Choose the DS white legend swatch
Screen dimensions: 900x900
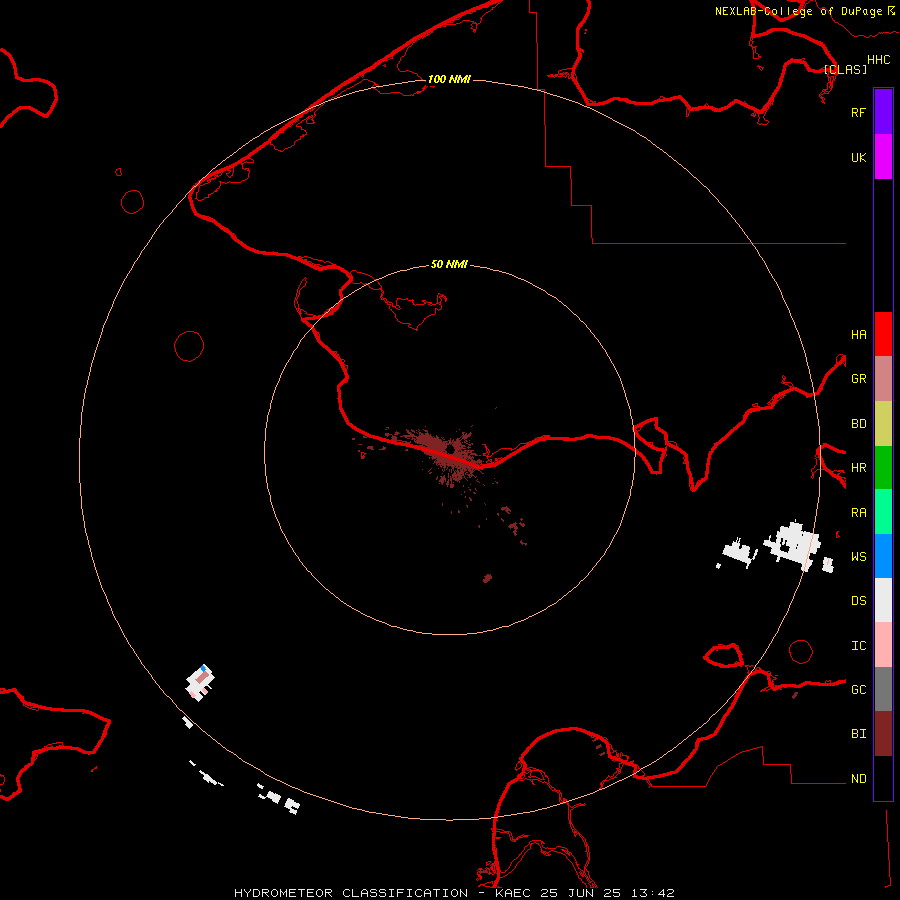883,600
